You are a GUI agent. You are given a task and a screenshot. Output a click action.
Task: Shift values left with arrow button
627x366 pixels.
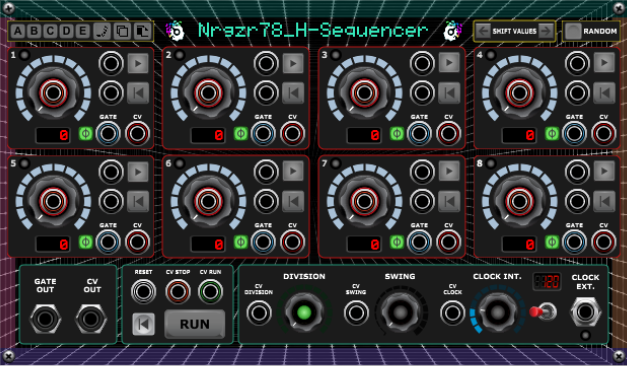(x=483, y=31)
